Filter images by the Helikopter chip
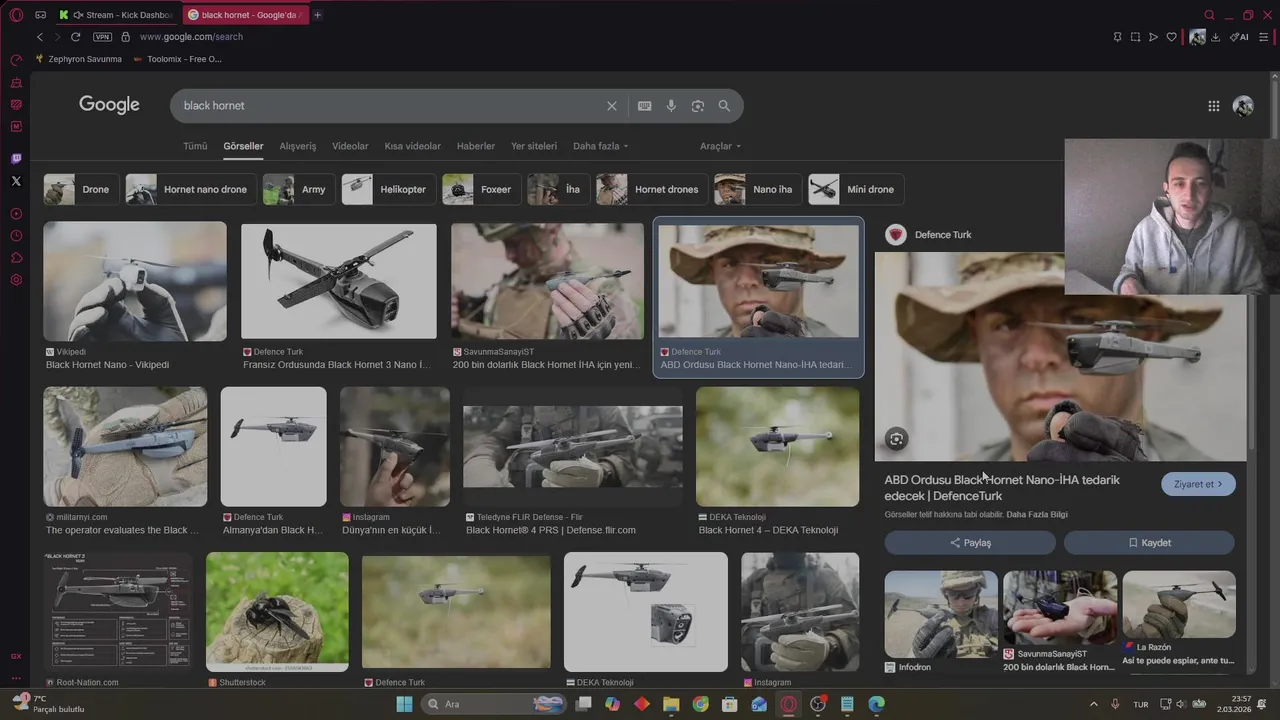This screenshot has width=1280, height=720. coord(389,189)
